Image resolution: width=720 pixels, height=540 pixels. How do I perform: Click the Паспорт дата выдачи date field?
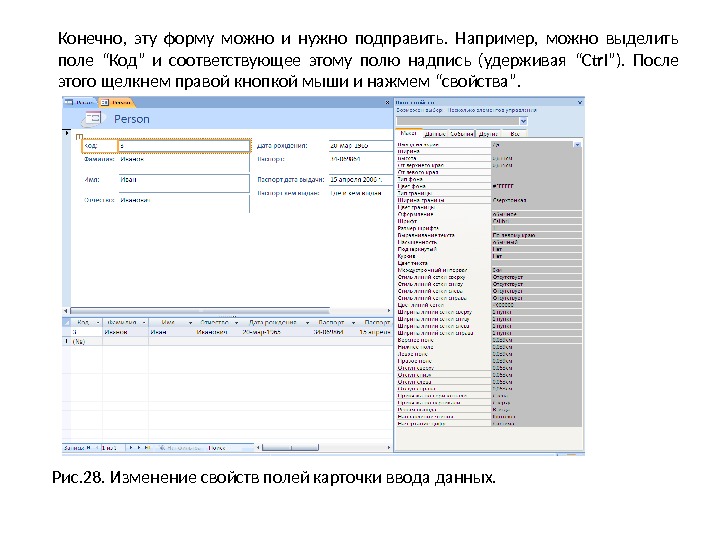click(x=360, y=180)
